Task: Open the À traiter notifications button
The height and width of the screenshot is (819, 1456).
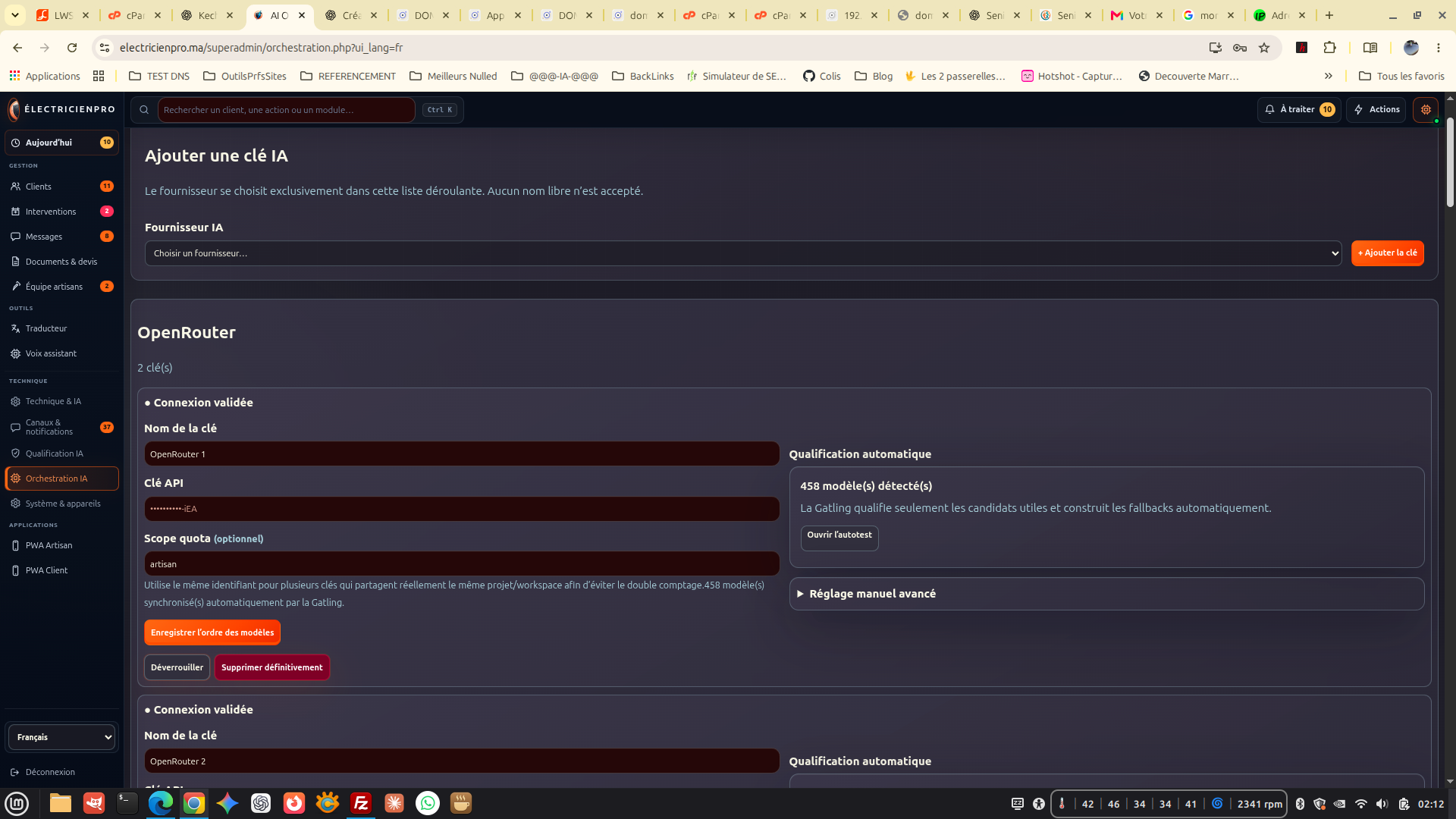Action: tap(1299, 110)
